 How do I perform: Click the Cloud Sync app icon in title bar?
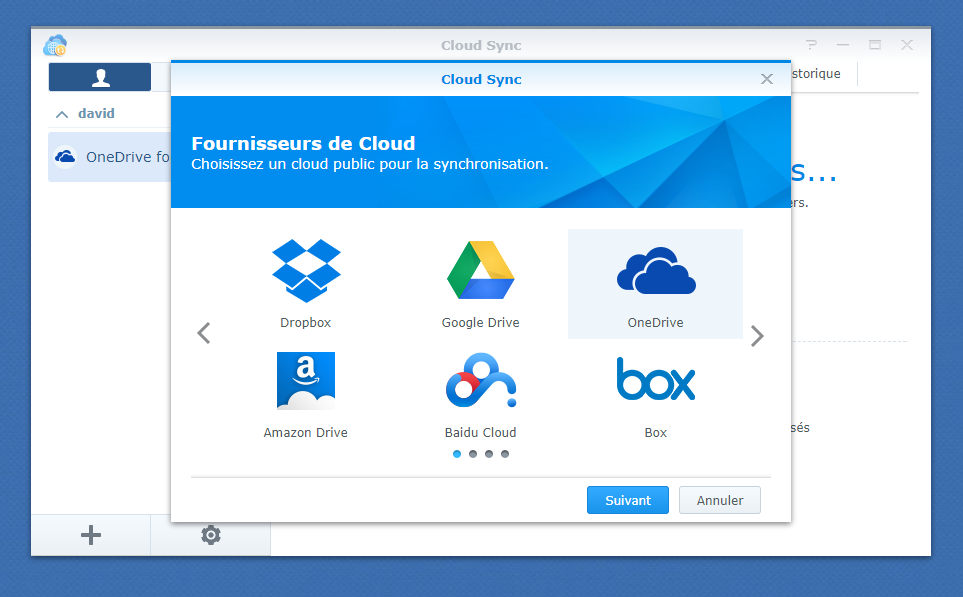coord(55,45)
